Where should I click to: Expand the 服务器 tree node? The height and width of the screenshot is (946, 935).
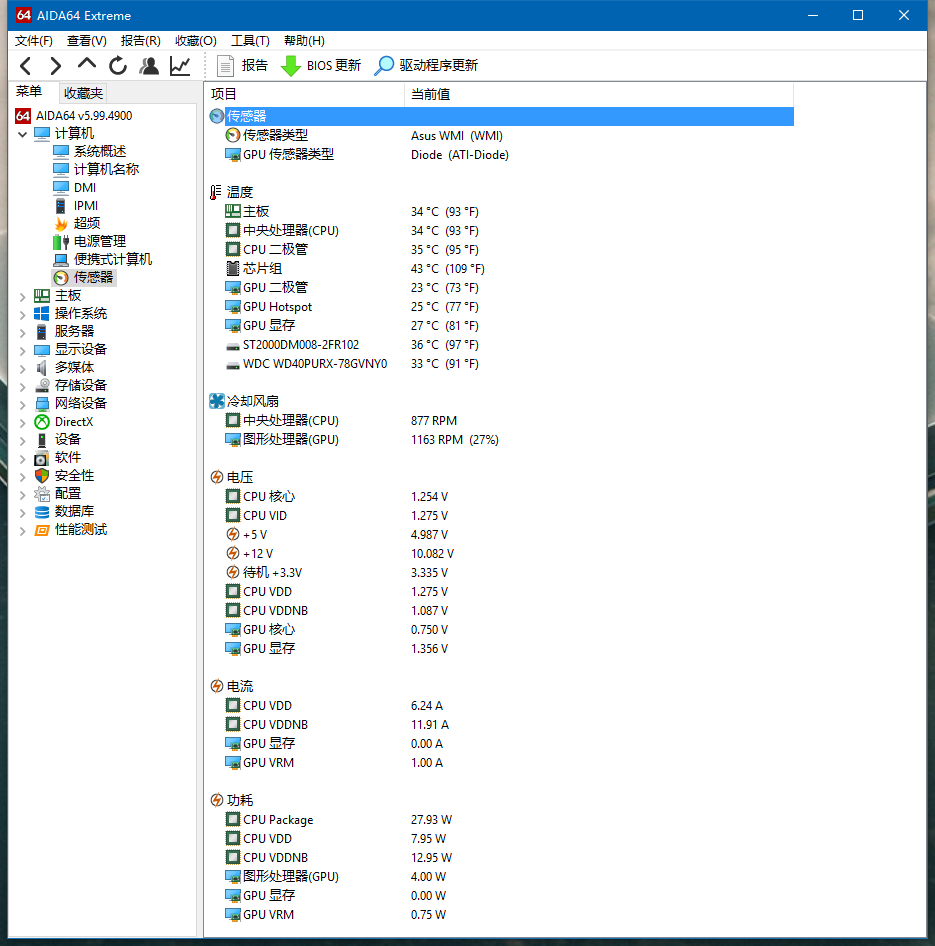(x=22, y=332)
